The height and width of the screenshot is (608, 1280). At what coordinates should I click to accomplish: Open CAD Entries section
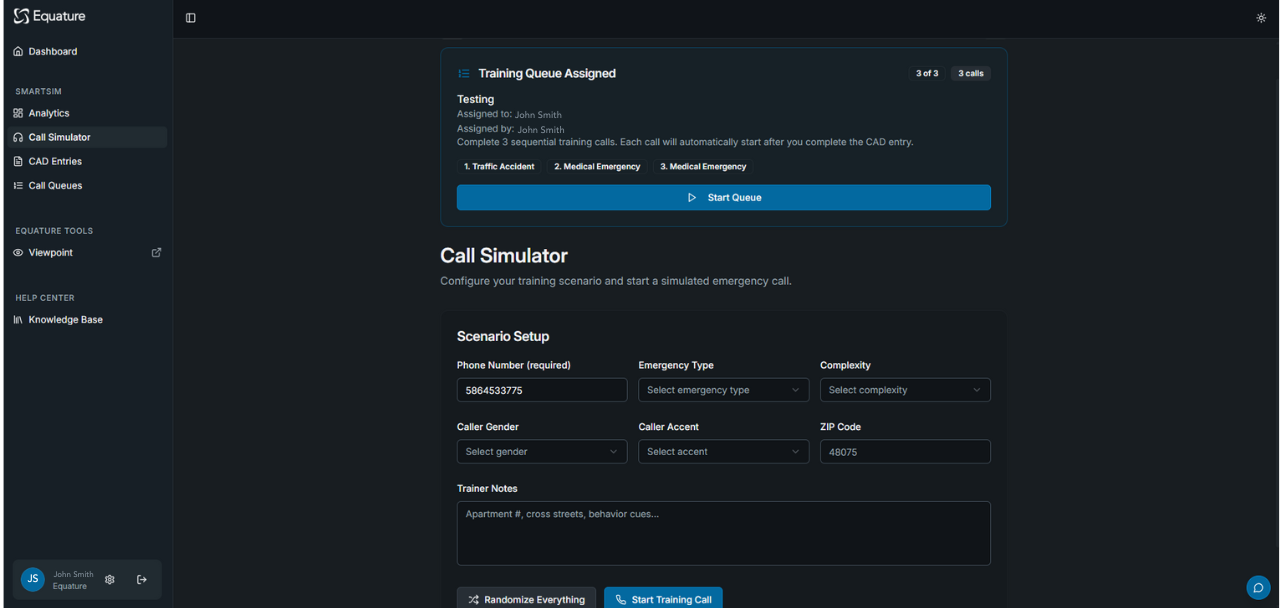(x=55, y=161)
